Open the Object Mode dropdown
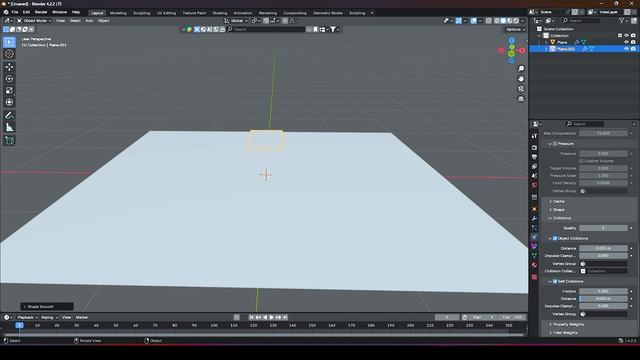 coord(34,21)
